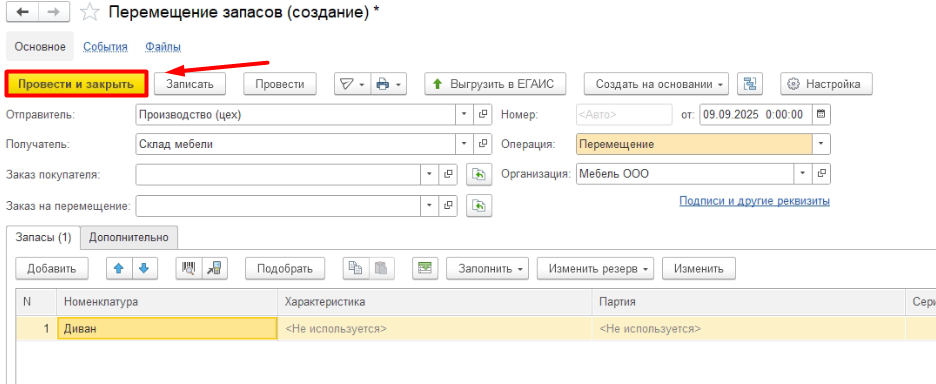Click the Номер input field
Image resolution: width=936 pixels, height=384 pixels.
click(624, 115)
